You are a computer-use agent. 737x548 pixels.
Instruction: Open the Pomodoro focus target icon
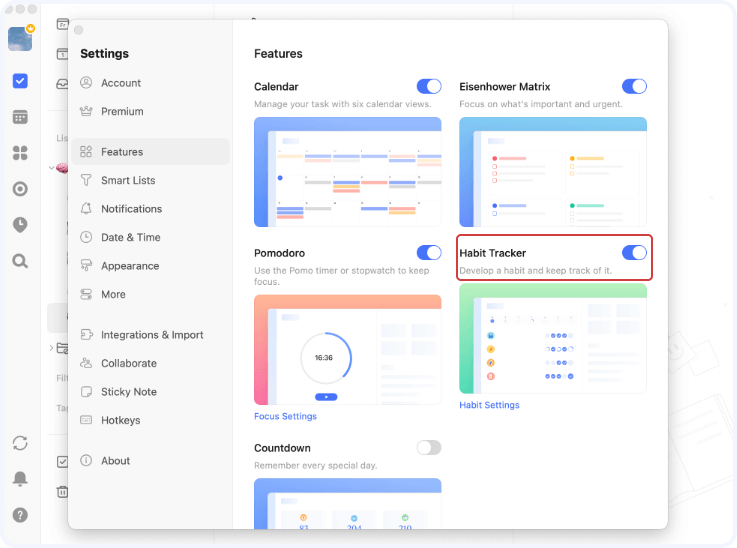coord(20,189)
